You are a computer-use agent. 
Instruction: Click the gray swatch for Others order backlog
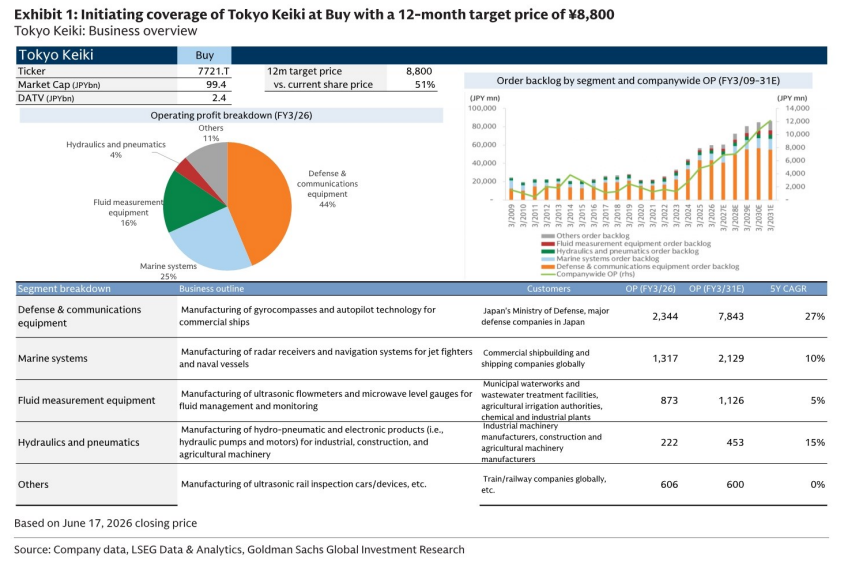547,236
